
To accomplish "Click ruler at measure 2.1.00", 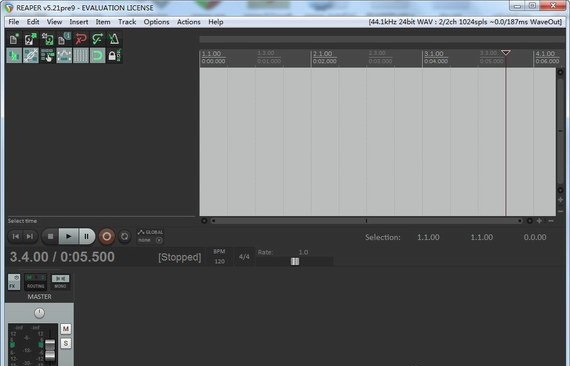I will (x=323, y=54).
